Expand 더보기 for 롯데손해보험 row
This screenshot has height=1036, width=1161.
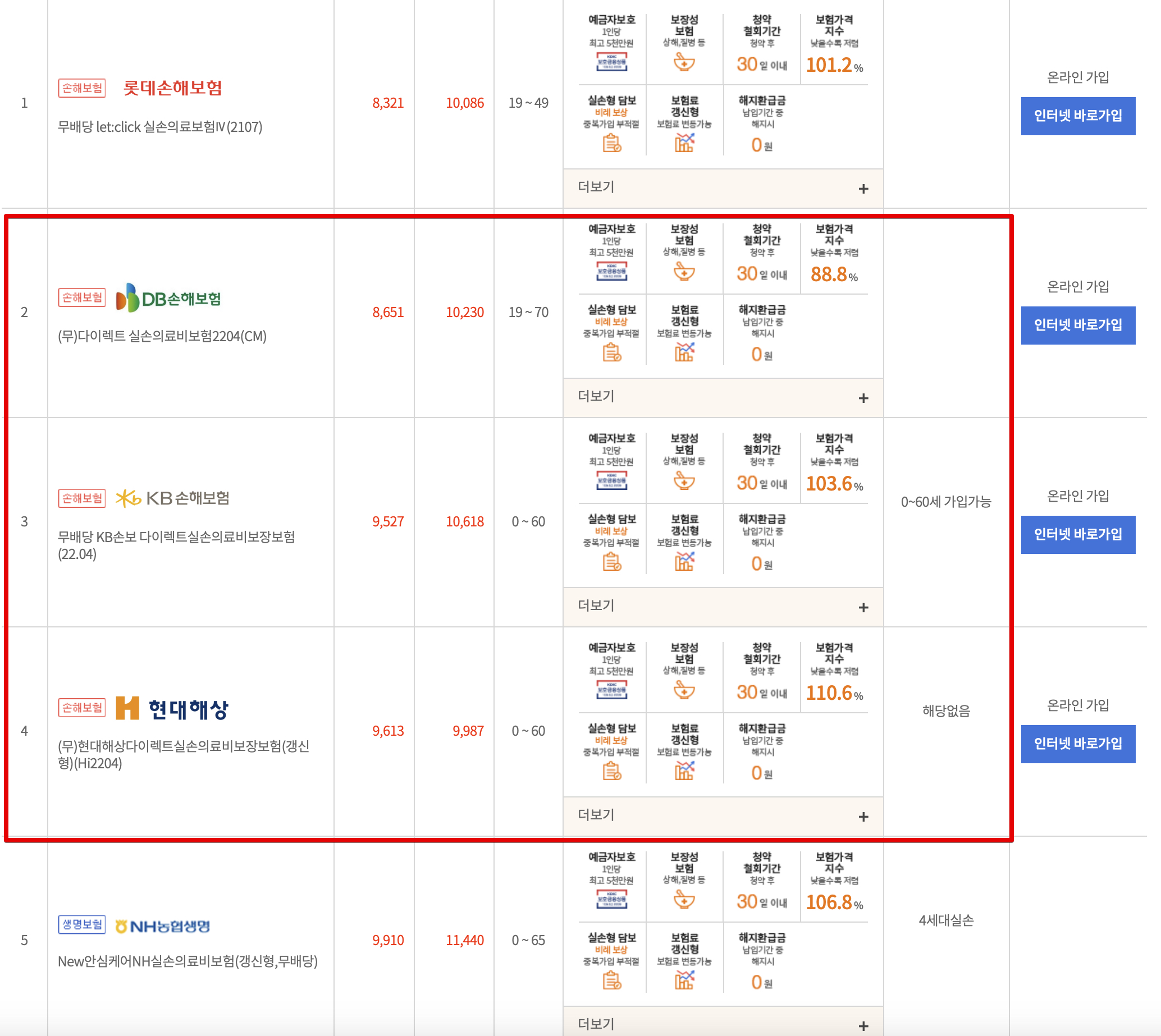pos(863,189)
